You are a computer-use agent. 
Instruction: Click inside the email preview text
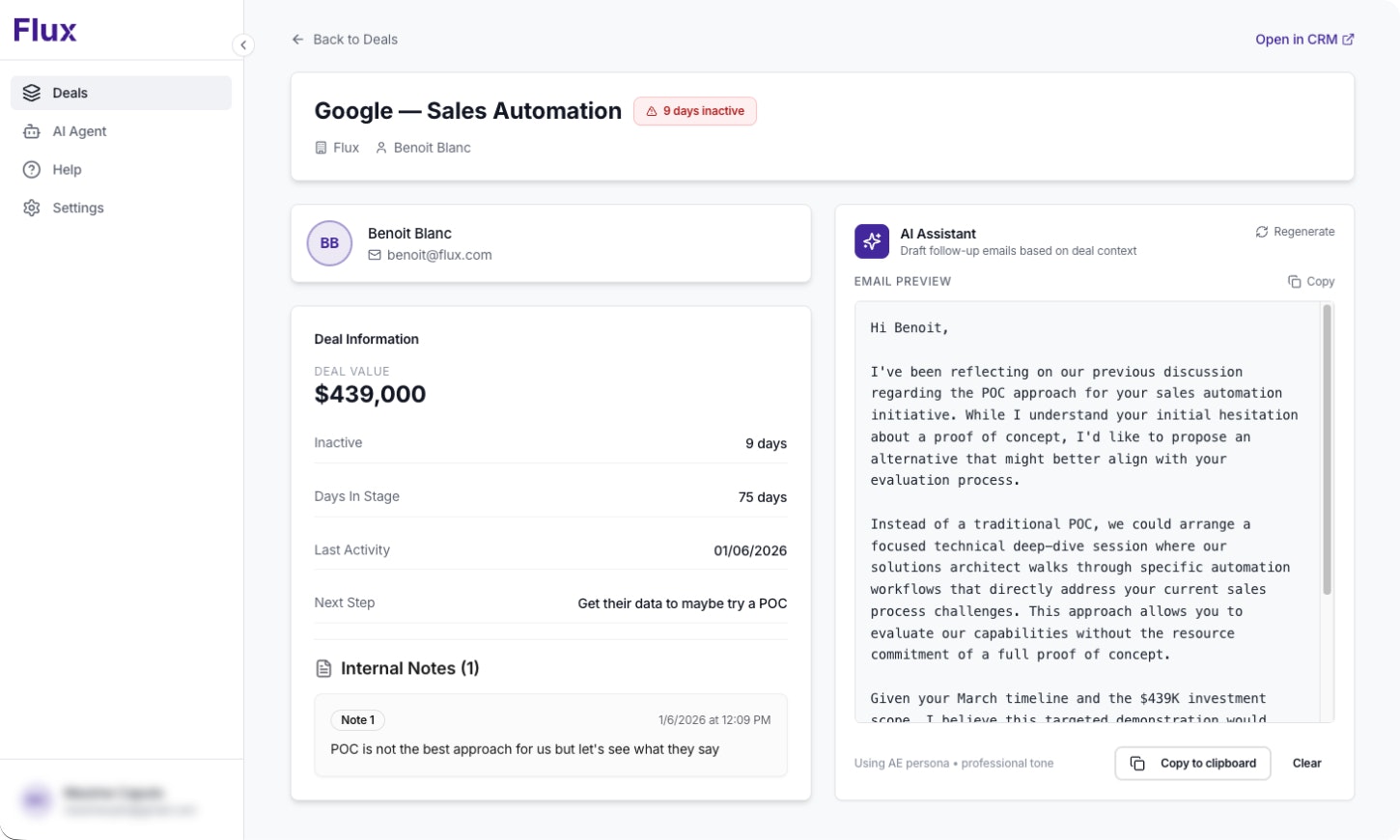(1087, 512)
